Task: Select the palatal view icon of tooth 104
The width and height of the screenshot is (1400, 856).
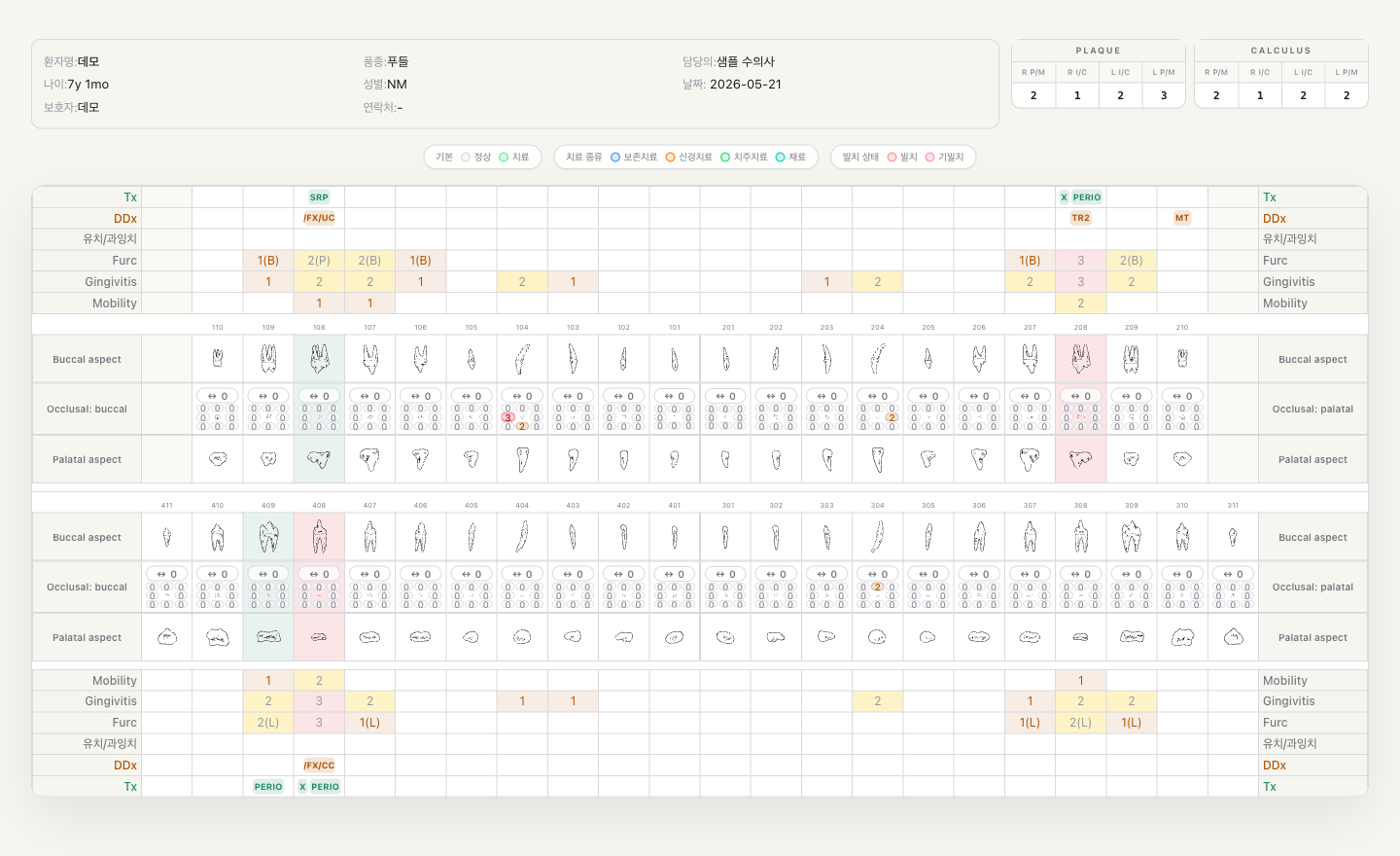Action: tap(522, 459)
